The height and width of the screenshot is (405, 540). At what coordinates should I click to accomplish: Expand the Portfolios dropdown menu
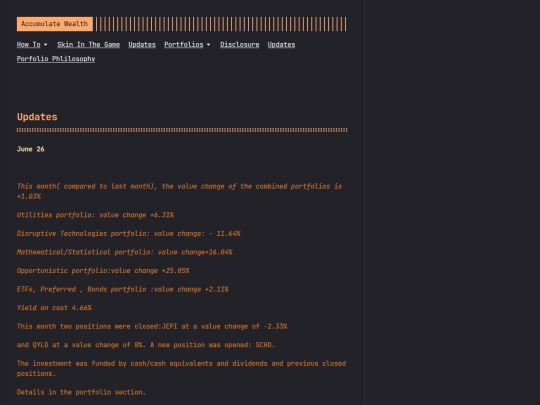point(187,45)
